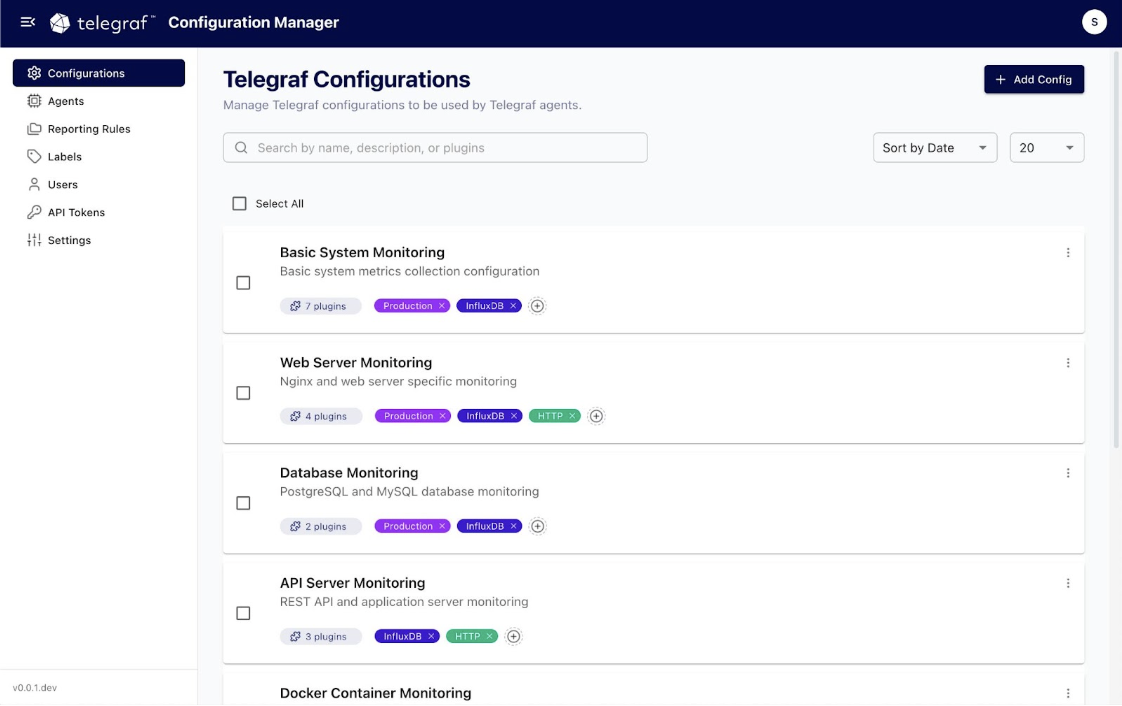Collapse the sidebar with the menu icon
Screen dimensions: 1122x706
pos(28,22)
